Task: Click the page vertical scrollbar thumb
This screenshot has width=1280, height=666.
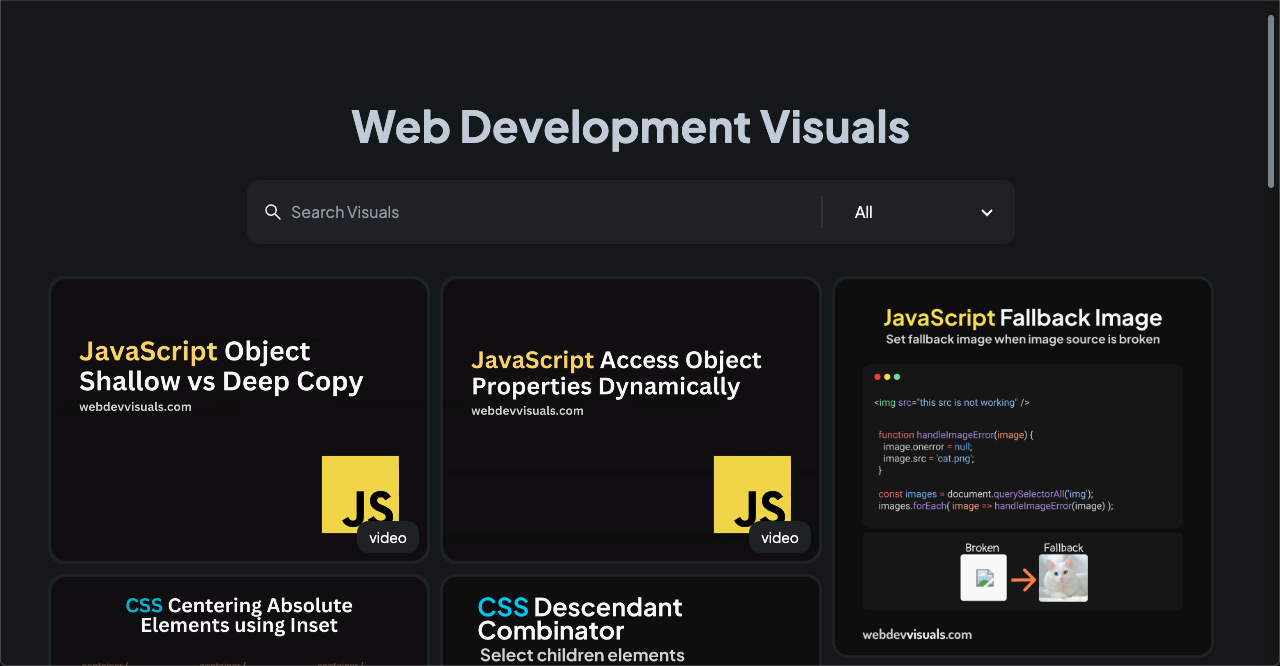Action: pos(1271,98)
